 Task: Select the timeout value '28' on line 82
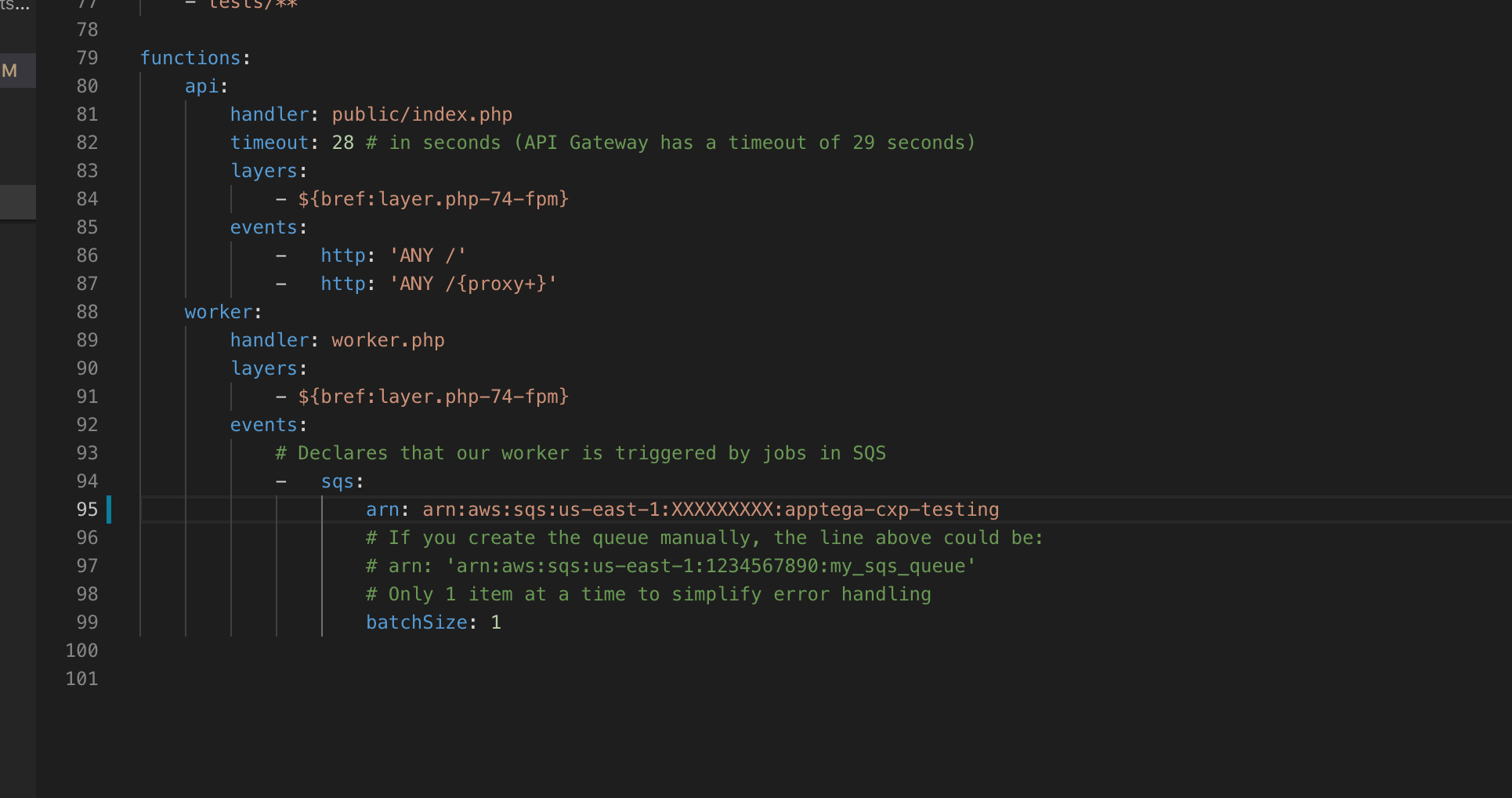(x=343, y=142)
